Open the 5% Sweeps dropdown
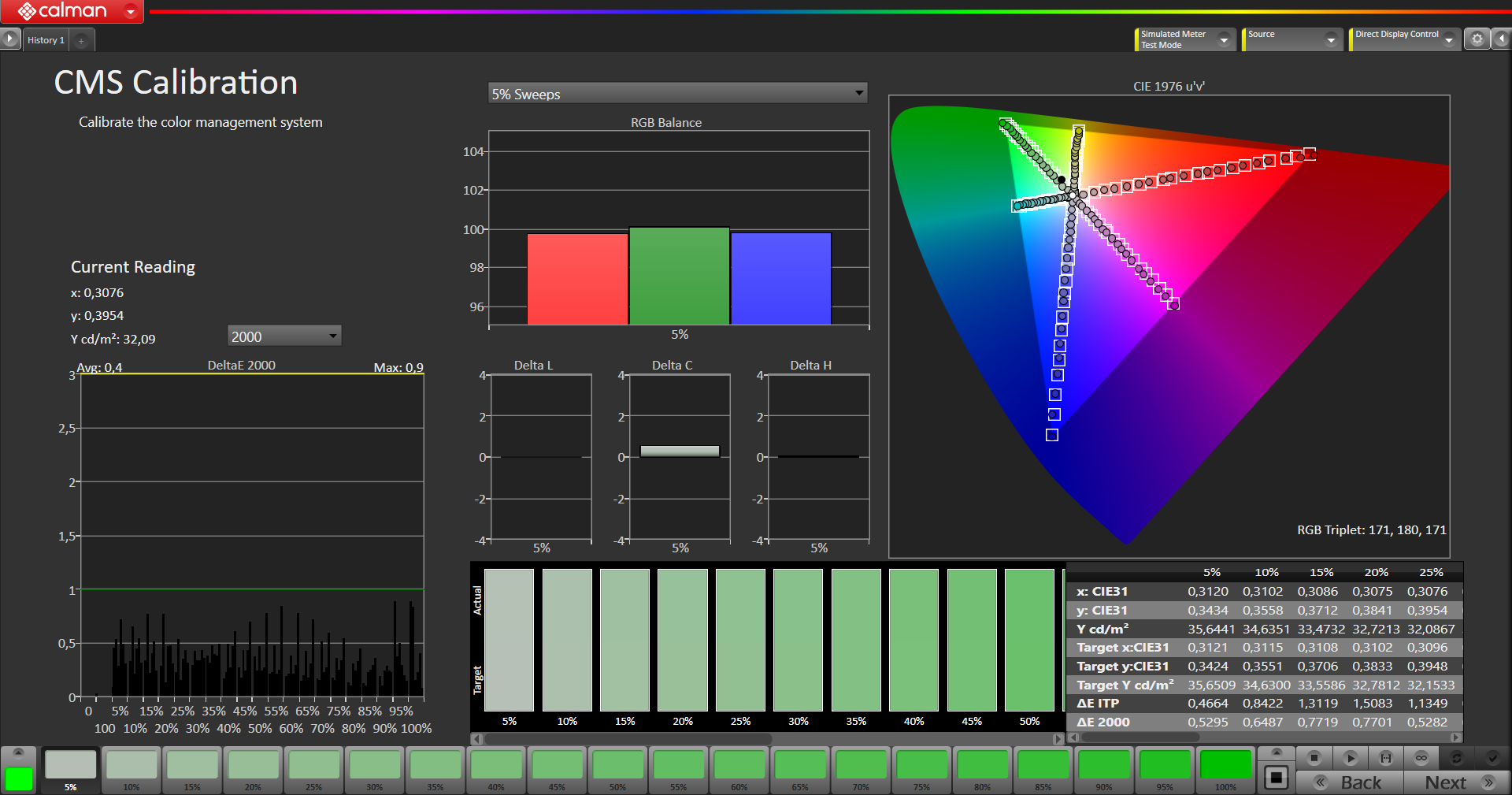 677,94
